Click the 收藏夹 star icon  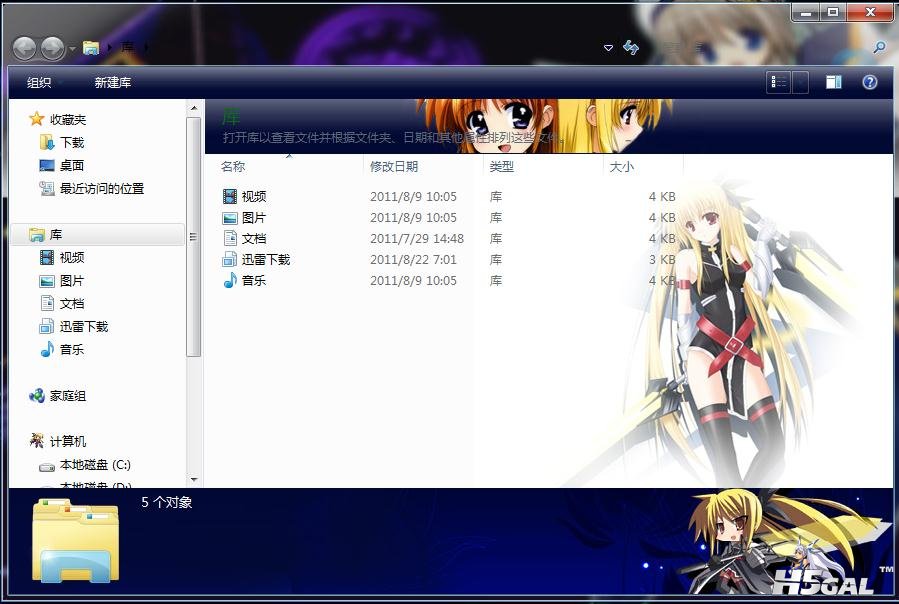point(37,119)
